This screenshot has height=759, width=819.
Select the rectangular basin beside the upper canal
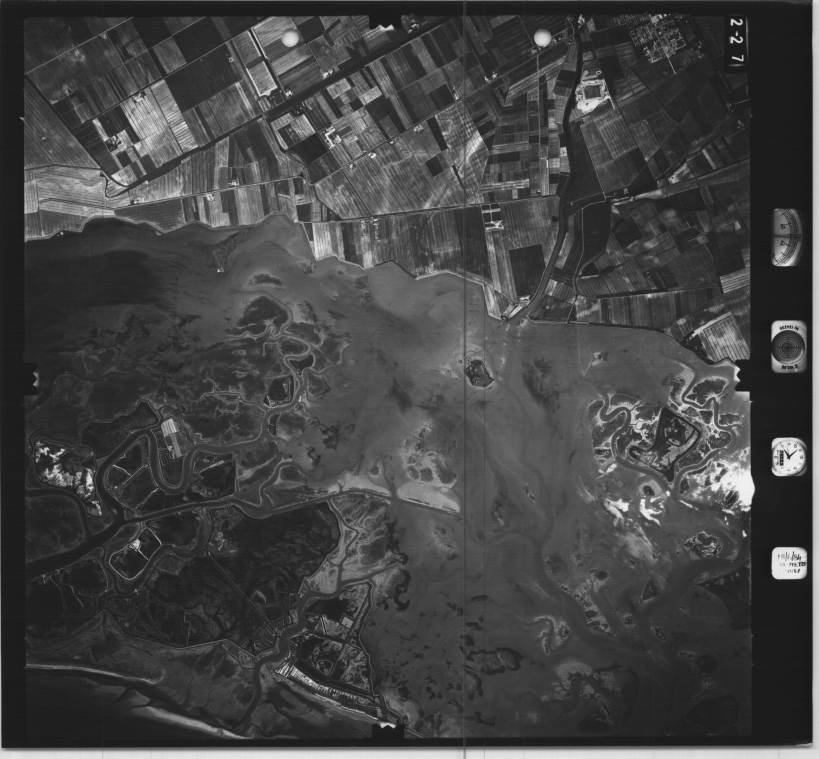[592, 93]
